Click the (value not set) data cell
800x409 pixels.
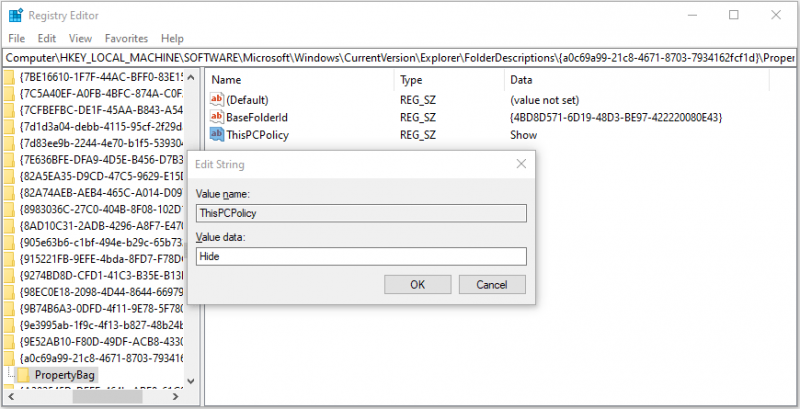click(x=544, y=100)
